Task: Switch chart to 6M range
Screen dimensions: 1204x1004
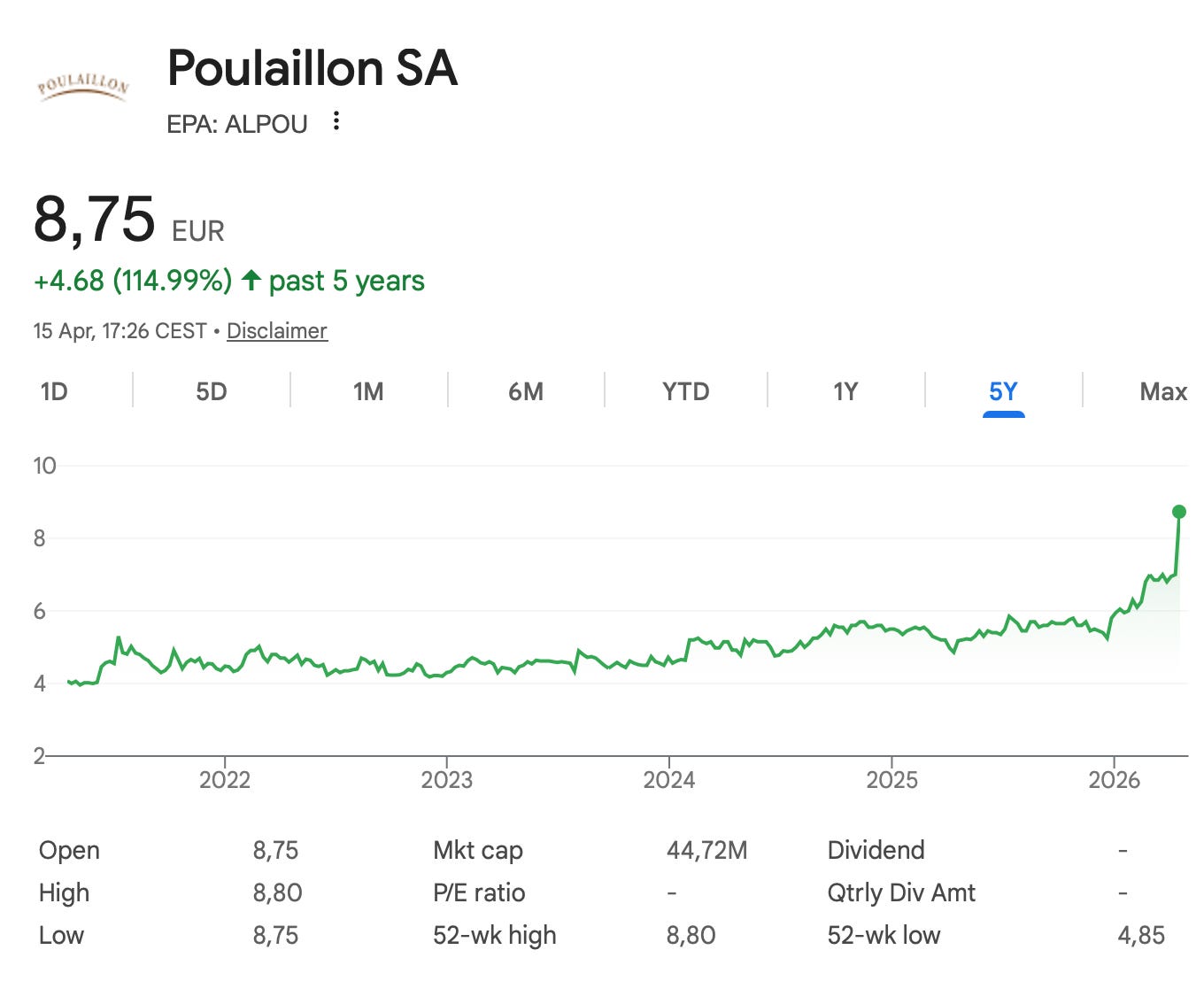Action: 526,391
